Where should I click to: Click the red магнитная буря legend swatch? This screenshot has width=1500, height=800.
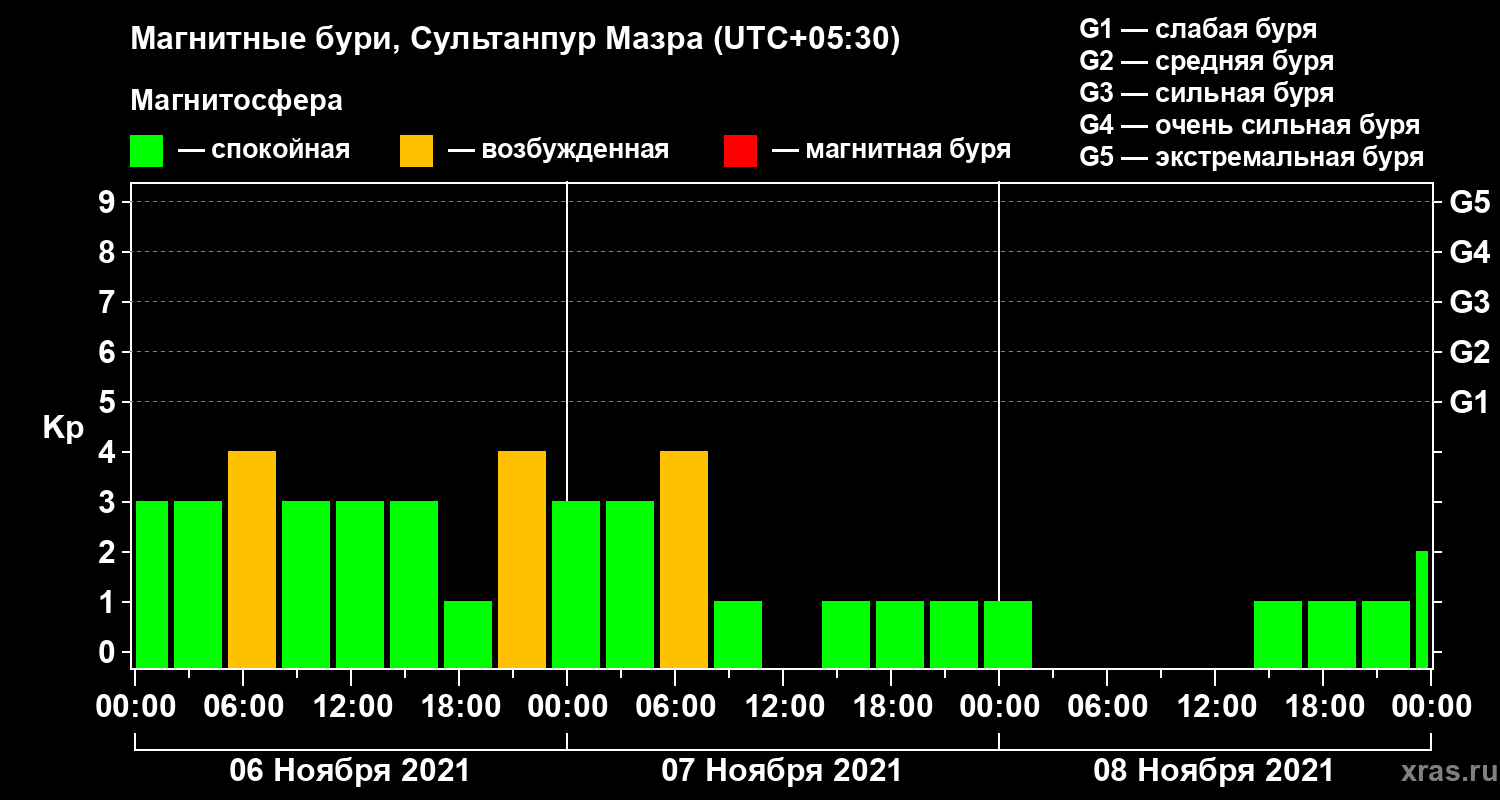pyautogui.click(x=740, y=151)
